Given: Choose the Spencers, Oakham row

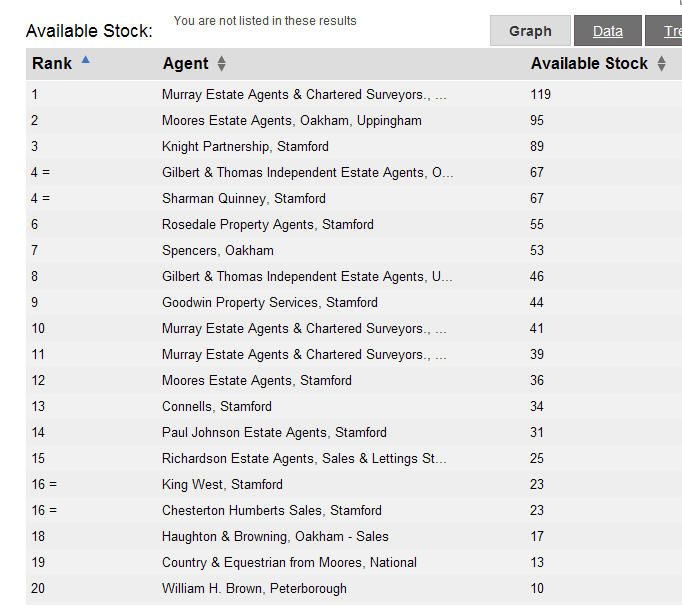Looking at the screenshot, I should 354,251.
